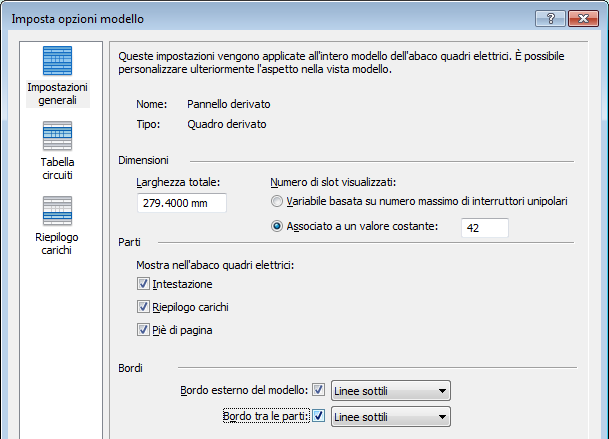The image size is (609, 439).
Task: Toggle the Riepilogo carichi checkbox
Action: point(143,307)
